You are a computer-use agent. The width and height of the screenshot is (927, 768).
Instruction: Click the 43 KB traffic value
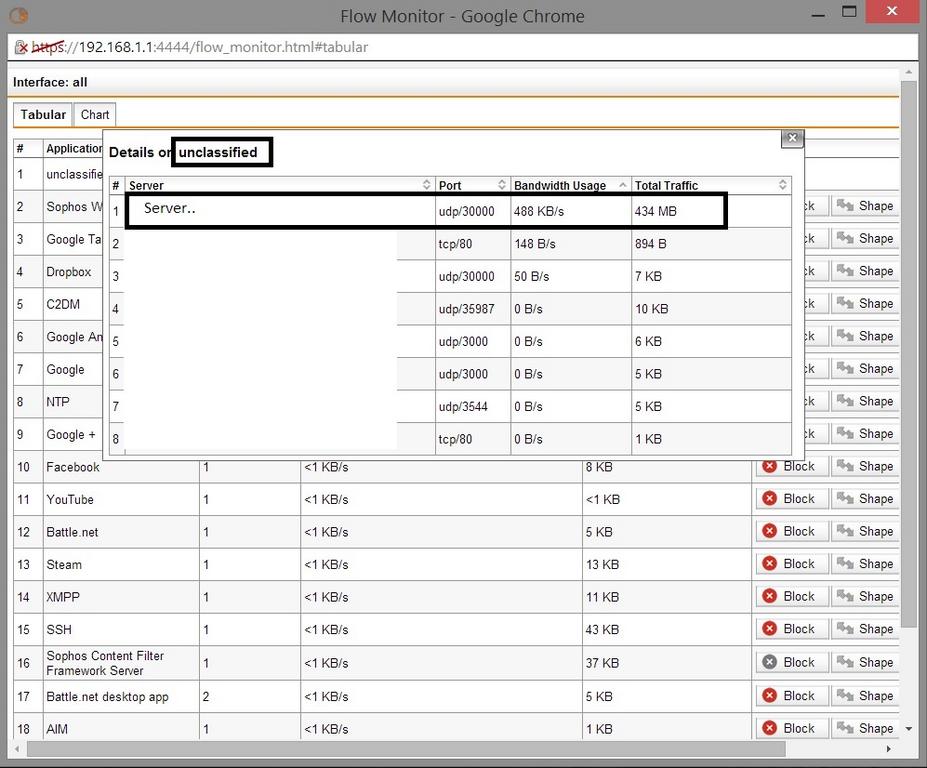coord(602,630)
